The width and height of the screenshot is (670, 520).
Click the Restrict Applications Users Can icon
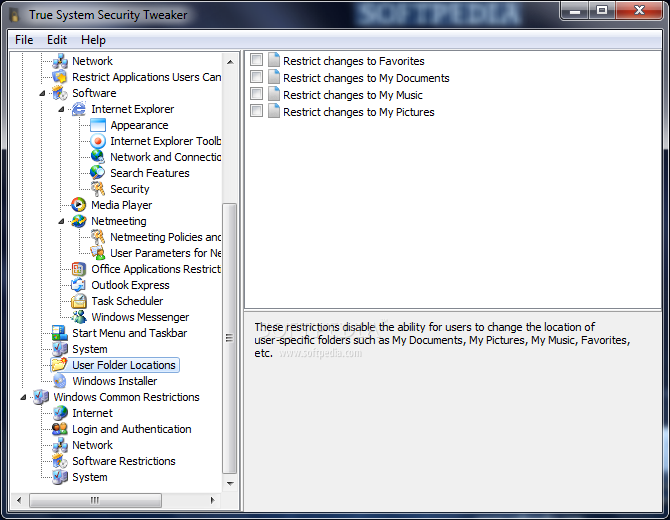(x=60, y=77)
